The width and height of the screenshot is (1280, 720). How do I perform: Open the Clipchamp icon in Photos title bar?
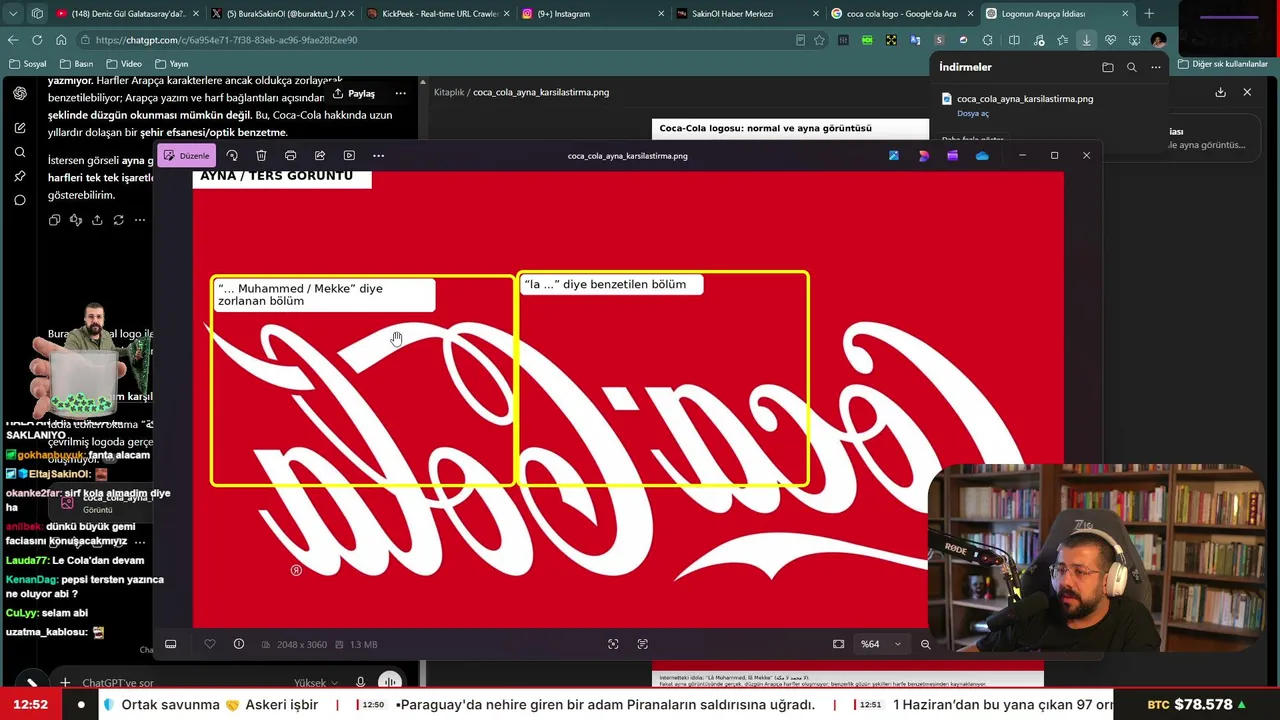(952, 156)
